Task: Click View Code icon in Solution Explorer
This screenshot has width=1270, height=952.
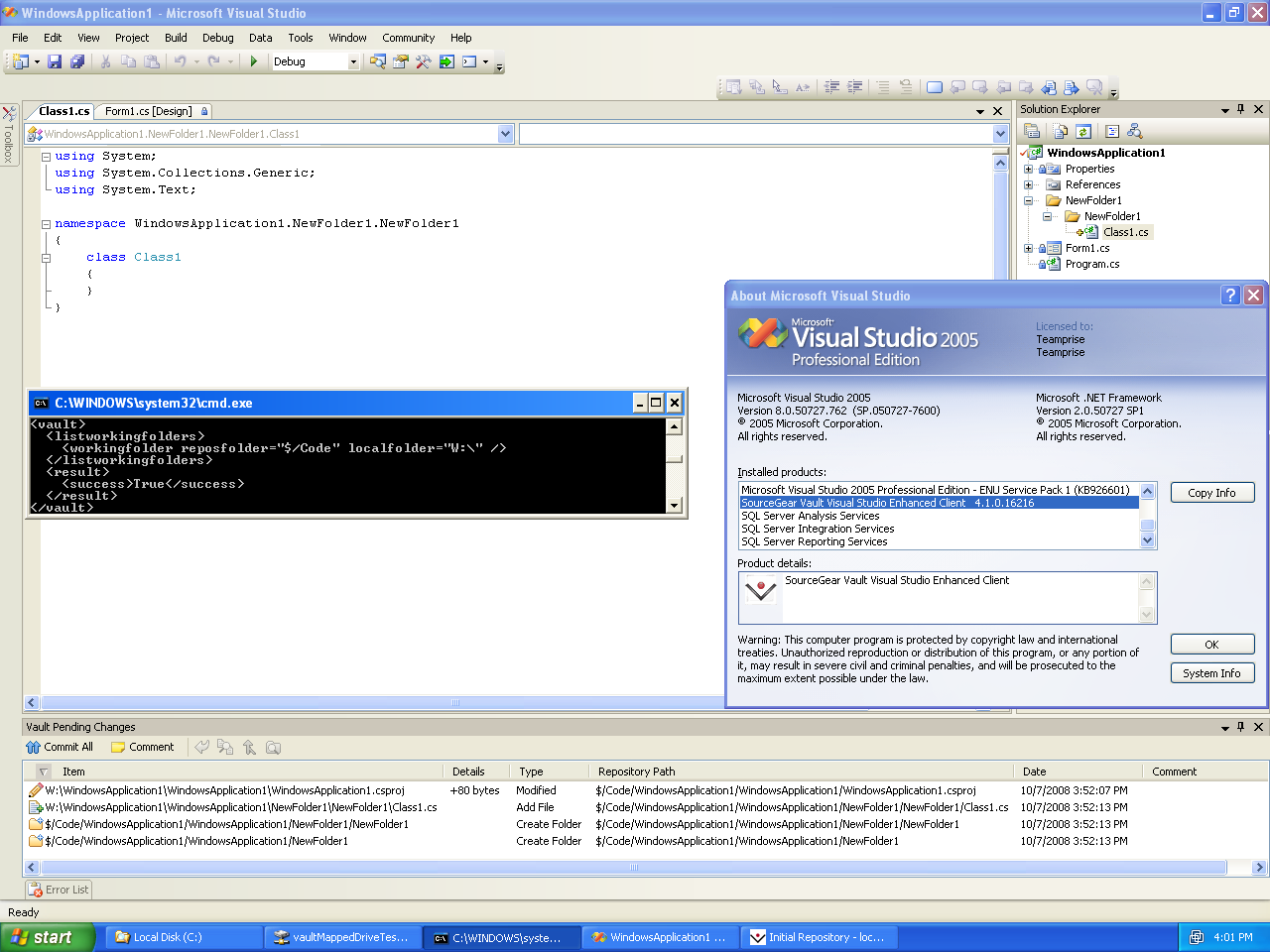Action: coord(1112,131)
